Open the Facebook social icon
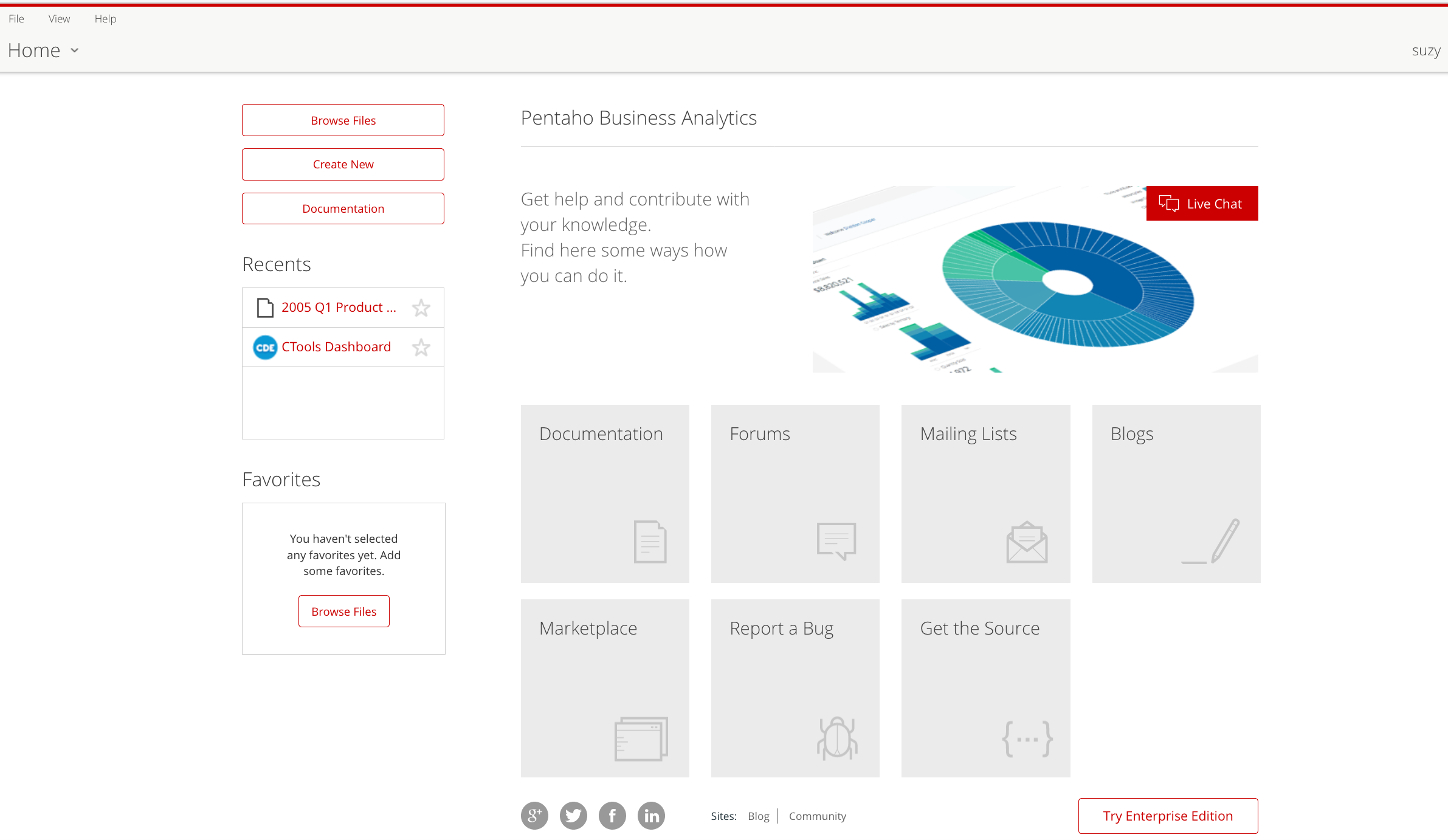The width and height of the screenshot is (1448, 840). pos(612,816)
